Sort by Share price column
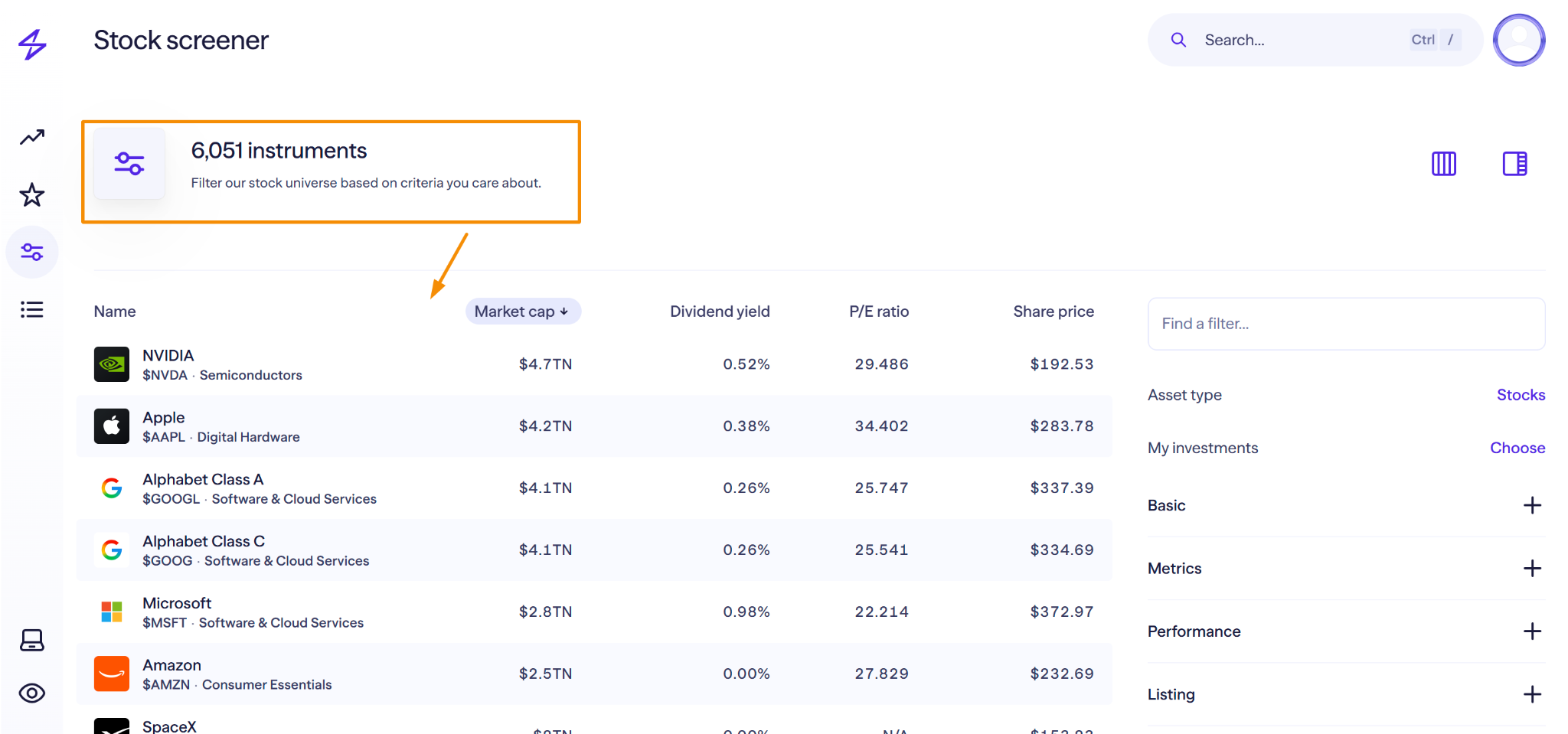The width and height of the screenshot is (1568, 734). point(1053,312)
